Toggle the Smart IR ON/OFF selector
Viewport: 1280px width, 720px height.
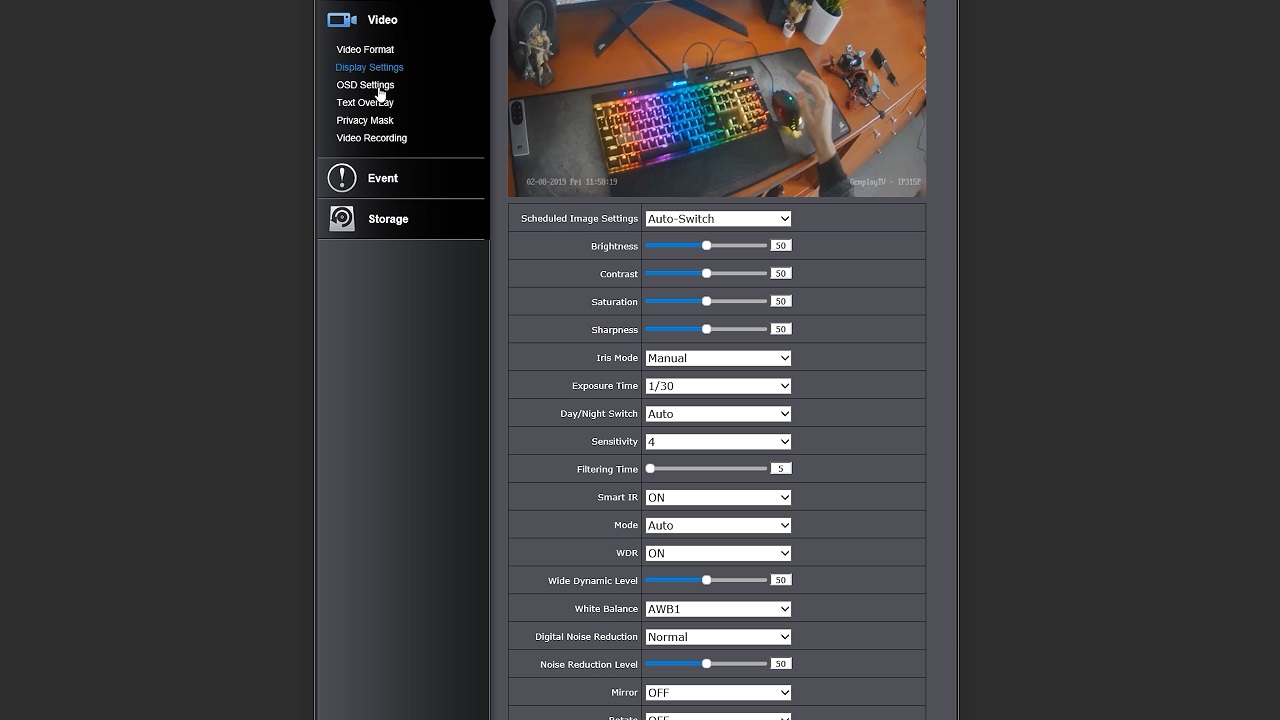tap(718, 498)
